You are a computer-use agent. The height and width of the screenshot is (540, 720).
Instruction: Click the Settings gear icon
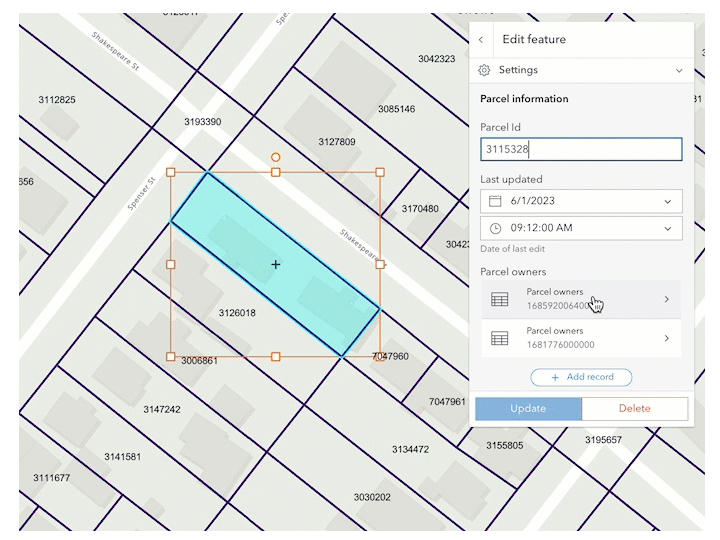pyautogui.click(x=484, y=70)
